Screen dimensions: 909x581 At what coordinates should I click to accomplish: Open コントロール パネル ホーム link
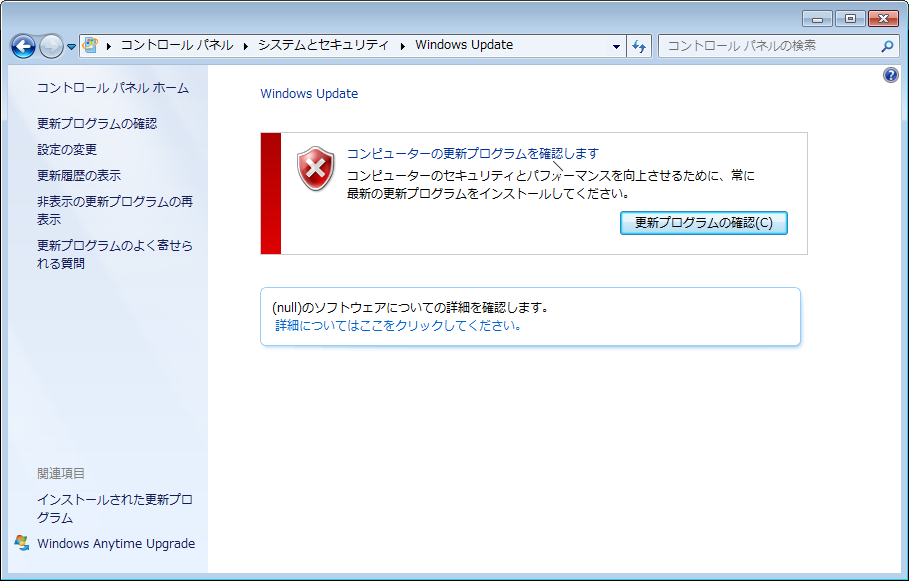[113, 88]
